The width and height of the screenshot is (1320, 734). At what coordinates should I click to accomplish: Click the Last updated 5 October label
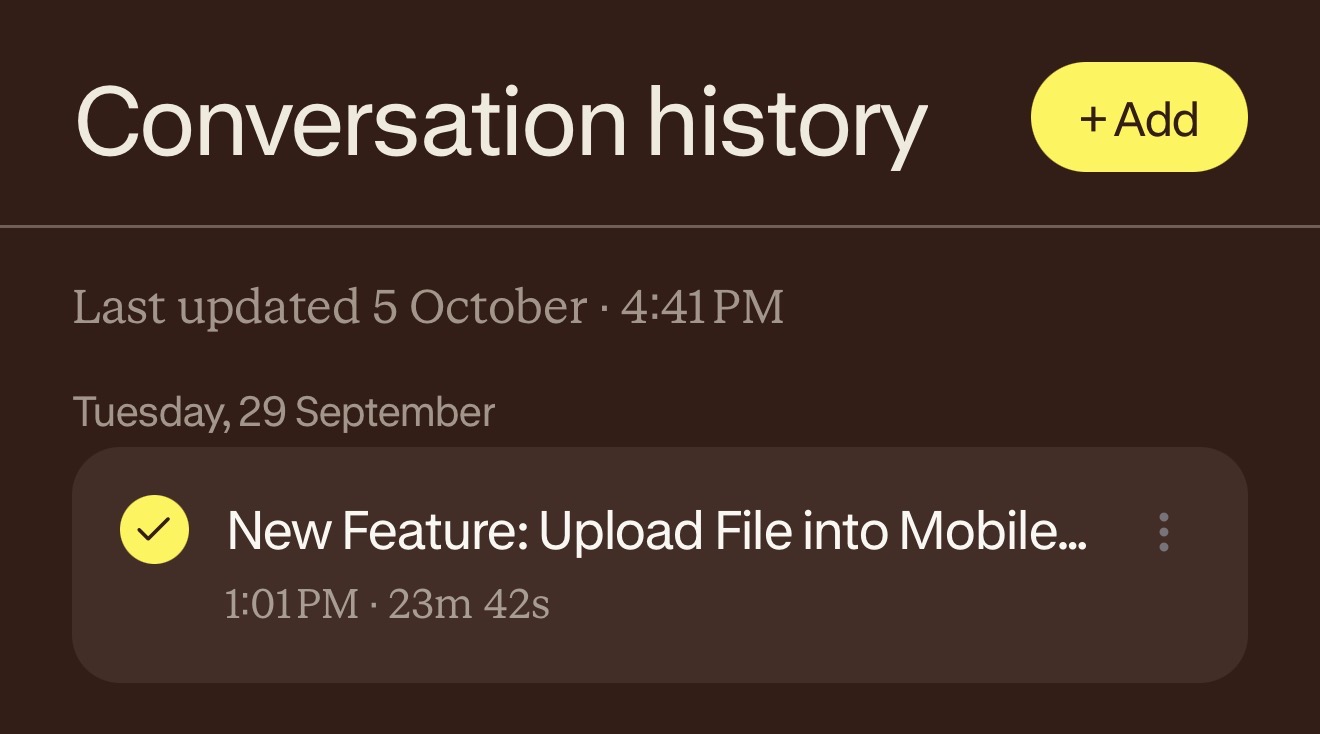[x=330, y=307]
